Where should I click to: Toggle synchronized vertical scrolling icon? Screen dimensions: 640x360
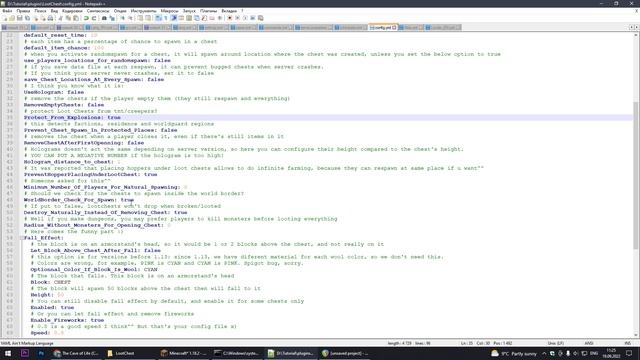[x=140, y=18]
